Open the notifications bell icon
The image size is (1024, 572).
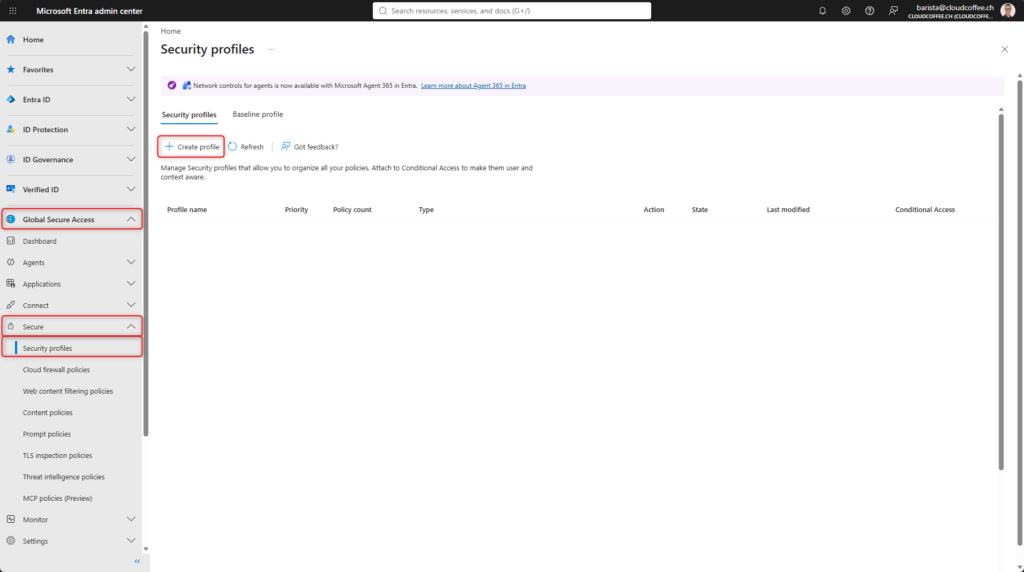(x=822, y=10)
